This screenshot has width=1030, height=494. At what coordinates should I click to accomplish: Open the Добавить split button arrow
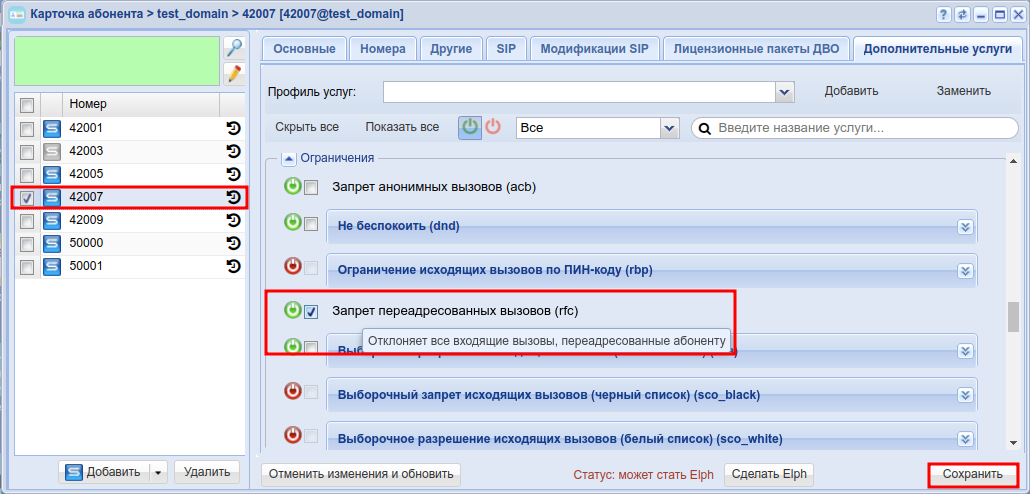pos(159,472)
